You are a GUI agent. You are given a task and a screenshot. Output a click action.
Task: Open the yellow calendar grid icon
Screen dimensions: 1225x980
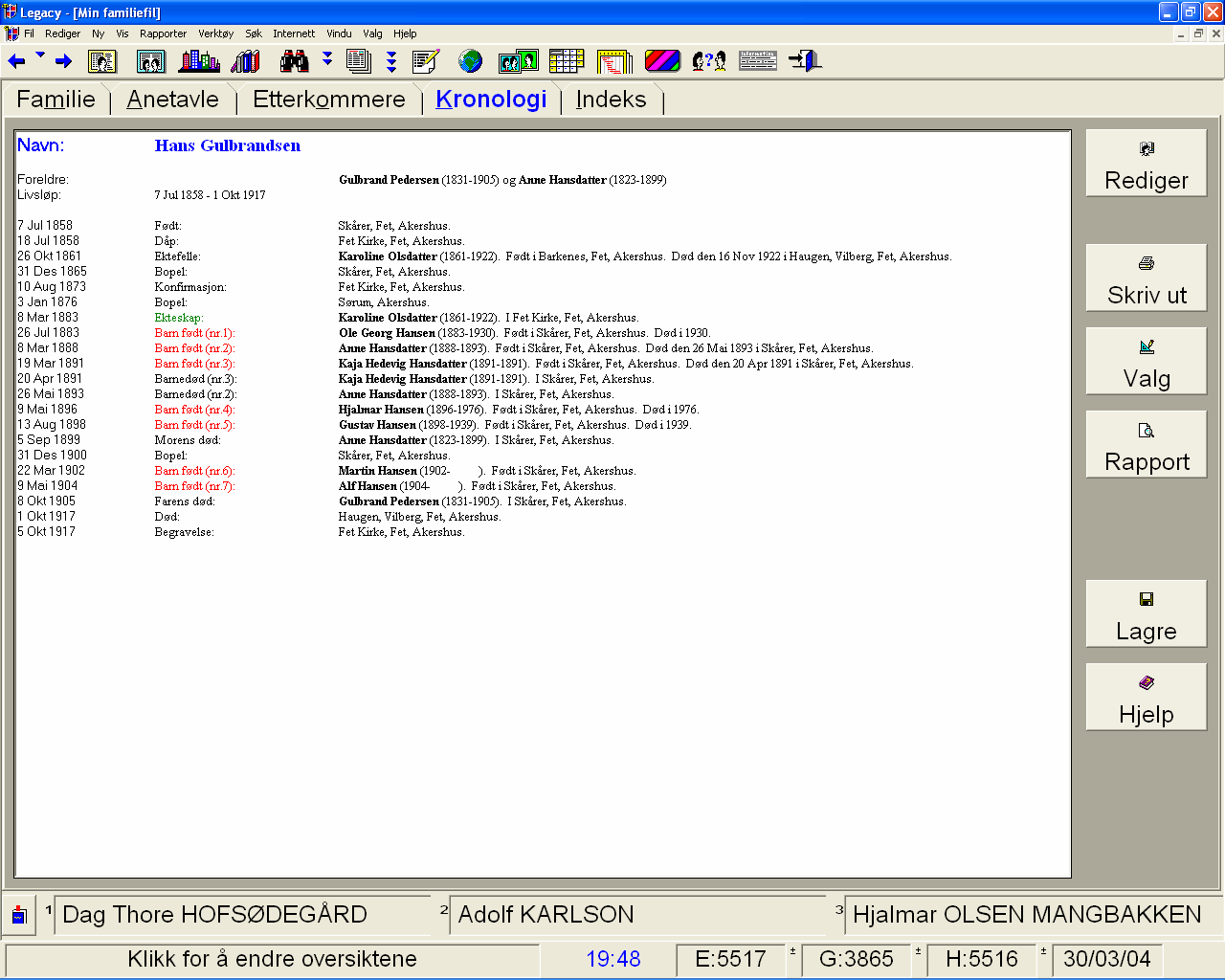click(x=567, y=62)
